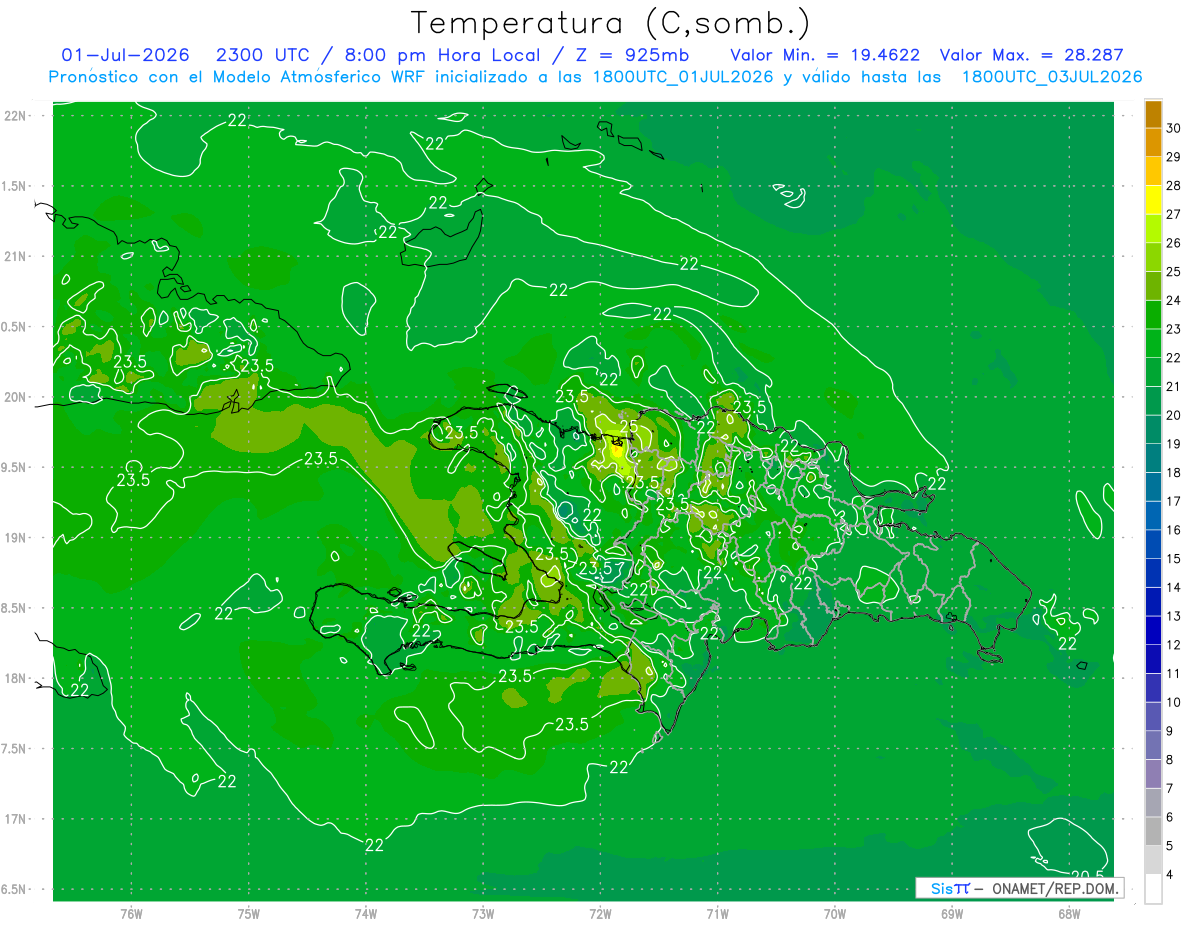Click the dark blue 13 degree legend swatch
Viewport: 1200px width, 927px height.
coord(1153,602)
